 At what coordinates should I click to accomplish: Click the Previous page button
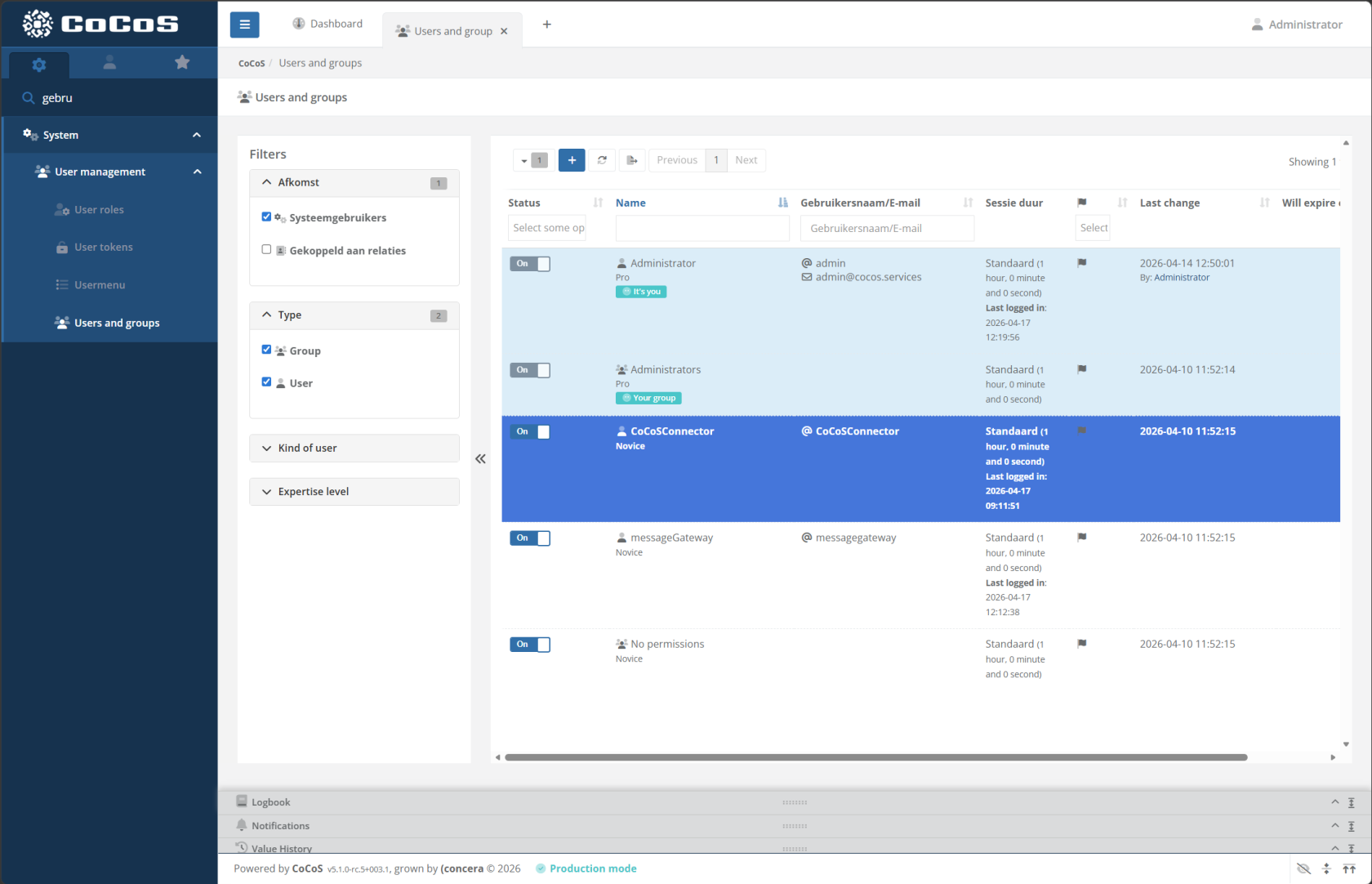click(677, 160)
